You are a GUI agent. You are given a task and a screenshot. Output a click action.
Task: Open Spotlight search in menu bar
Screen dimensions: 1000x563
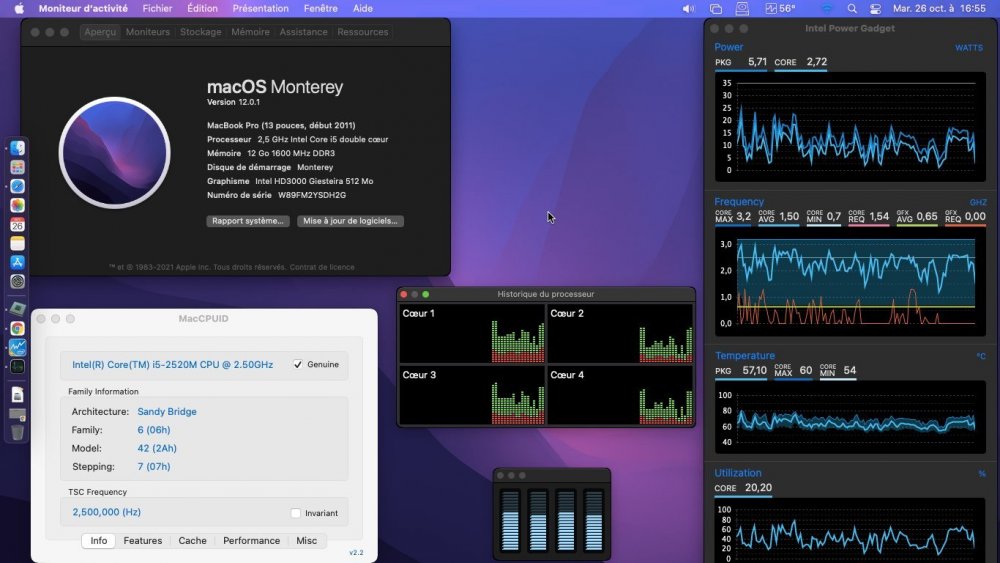tap(852, 8)
